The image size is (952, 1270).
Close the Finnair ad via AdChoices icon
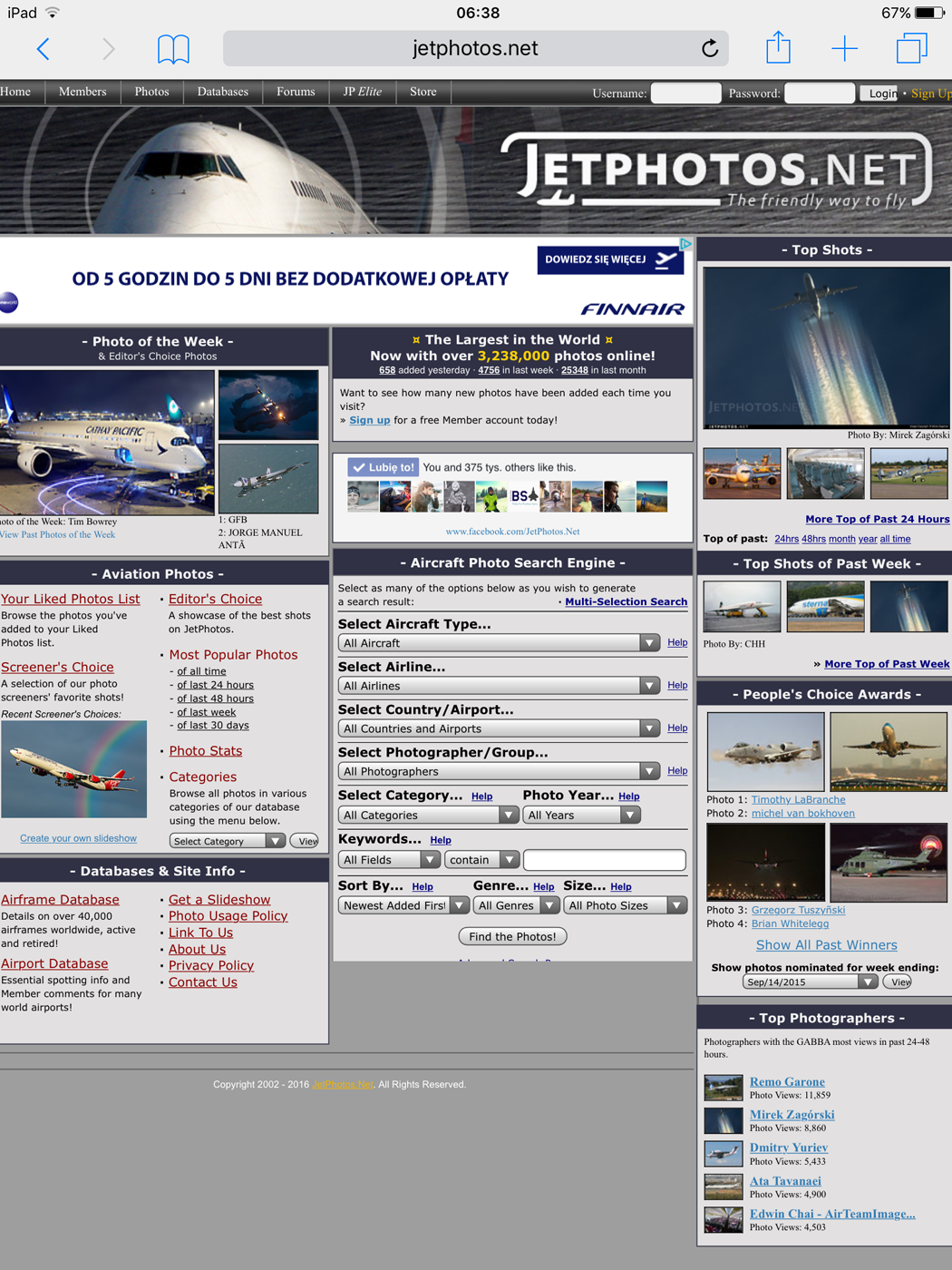click(686, 244)
